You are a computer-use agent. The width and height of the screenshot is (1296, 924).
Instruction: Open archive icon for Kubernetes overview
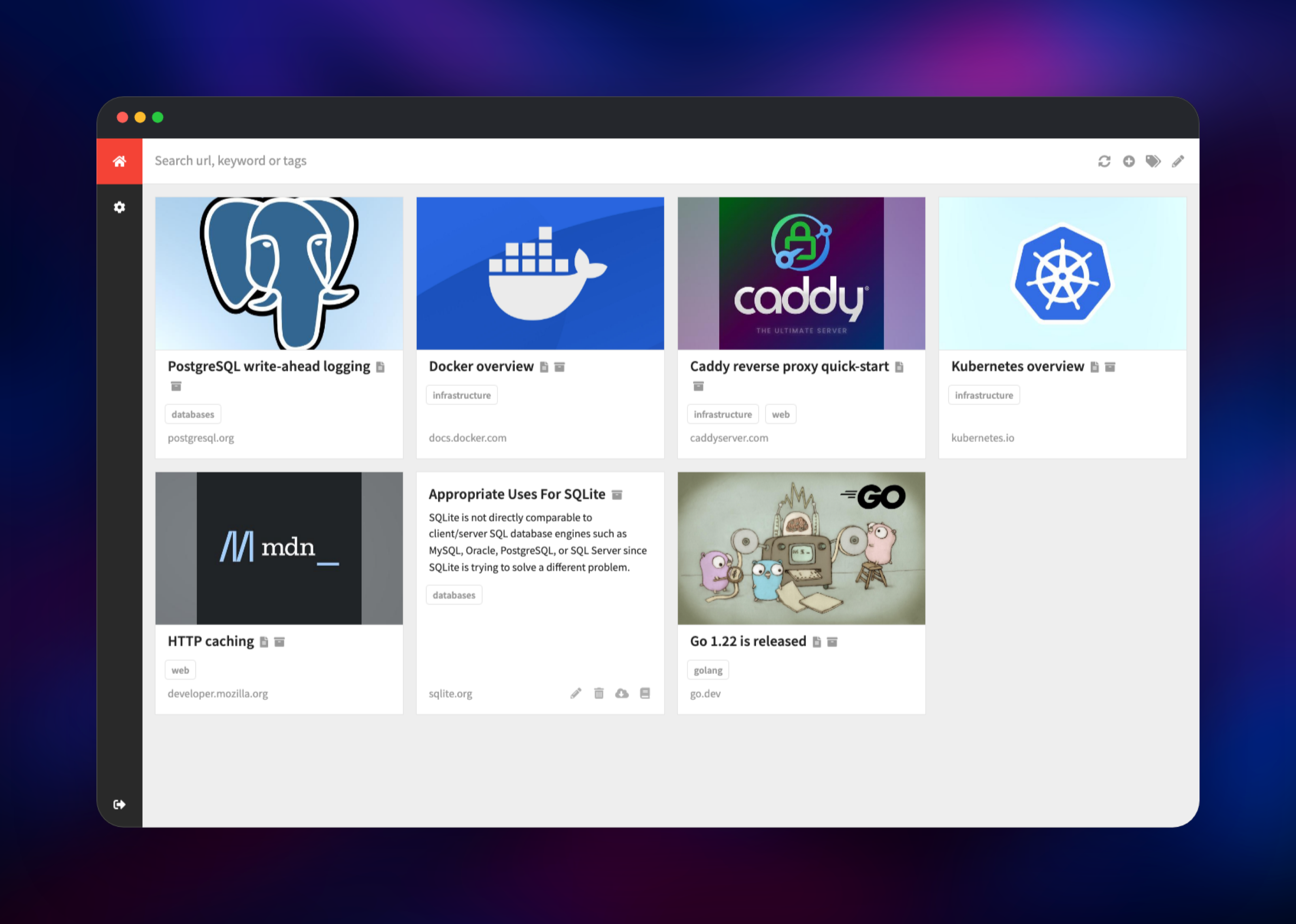[x=1110, y=367]
